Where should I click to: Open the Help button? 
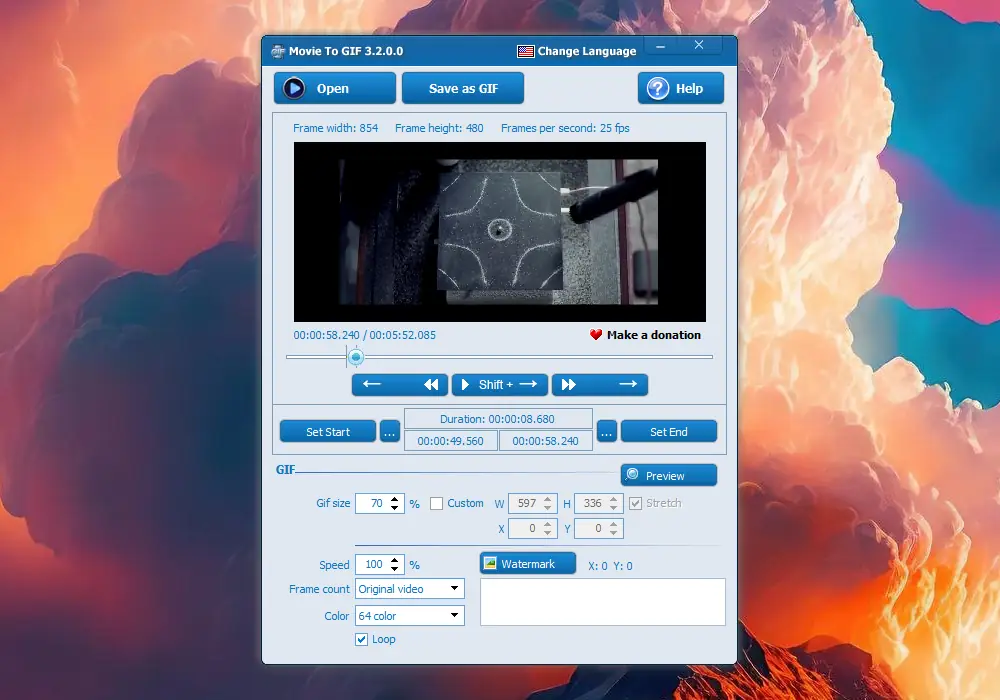tap(680, 88)
